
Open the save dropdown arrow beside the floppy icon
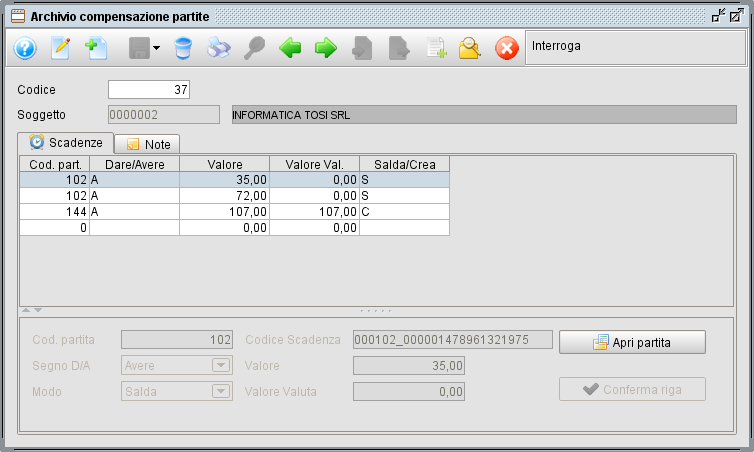156,48
